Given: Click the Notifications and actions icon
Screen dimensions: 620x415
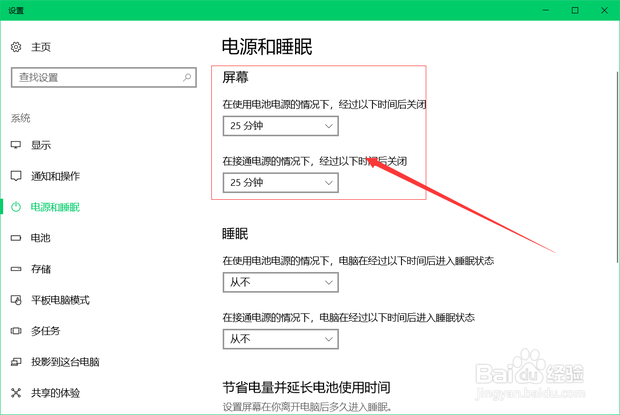Looking at the screenshot, I should pos(16,176).
